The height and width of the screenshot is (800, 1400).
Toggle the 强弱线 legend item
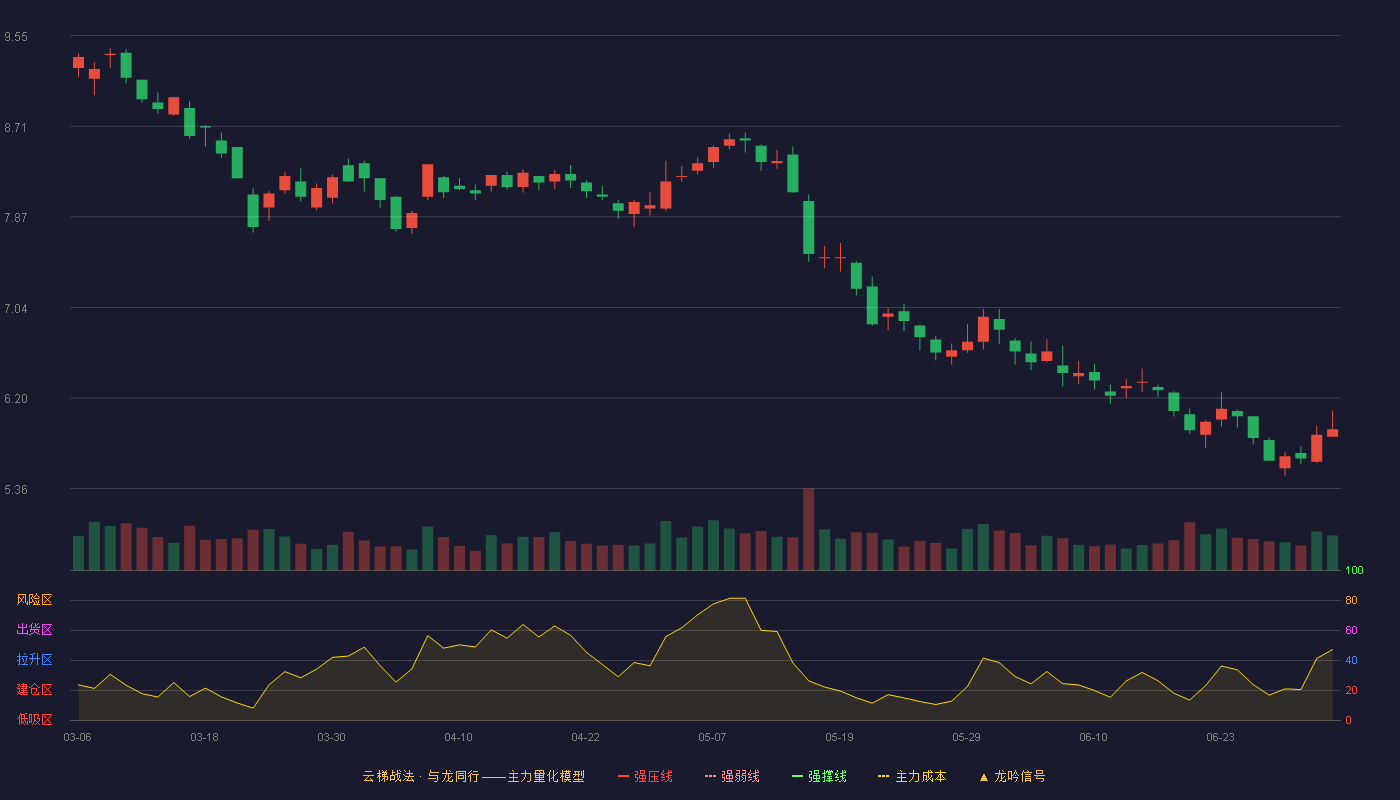(732, 776)
